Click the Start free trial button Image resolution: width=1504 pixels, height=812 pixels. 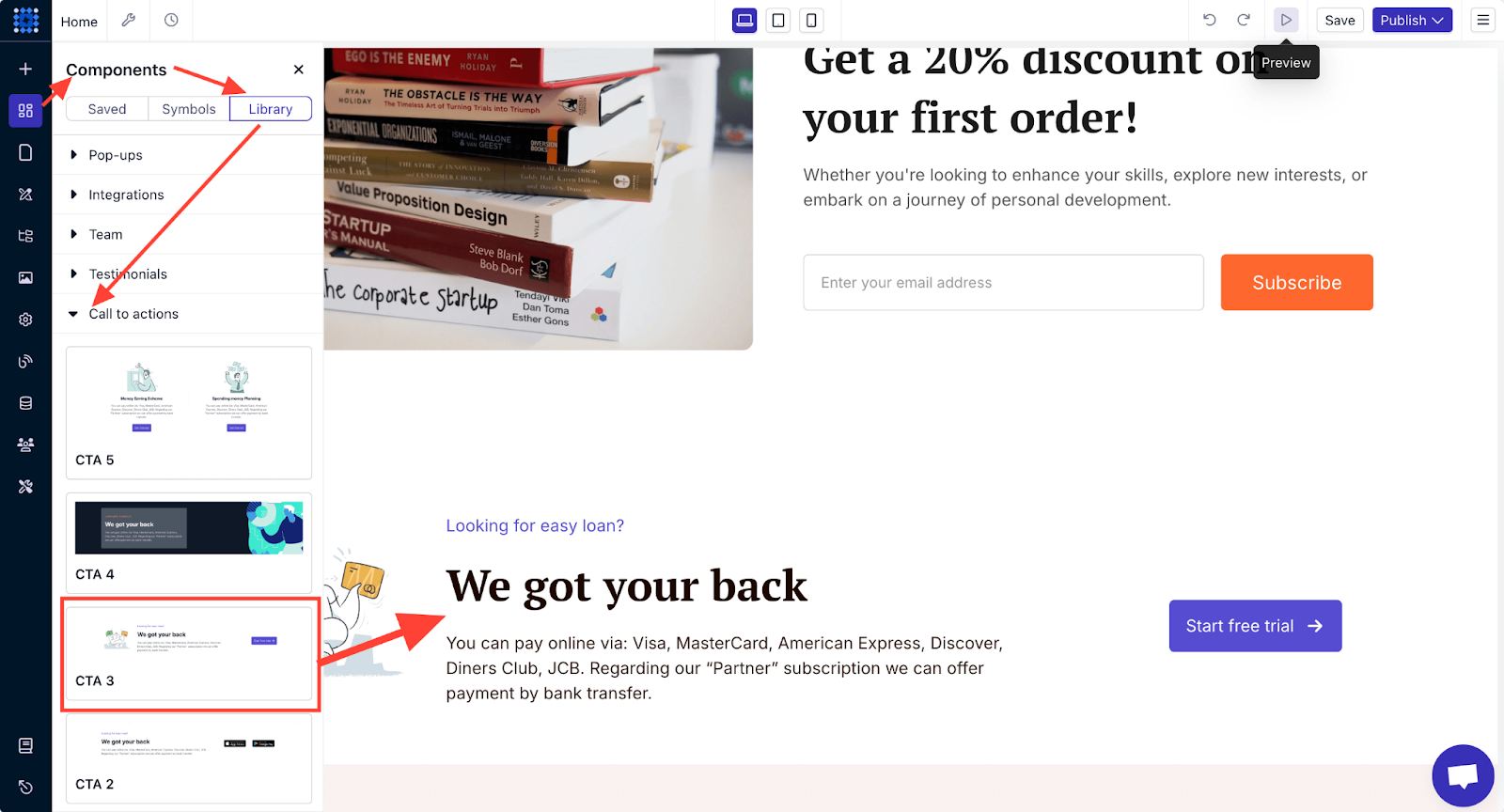coord(1255,626)
